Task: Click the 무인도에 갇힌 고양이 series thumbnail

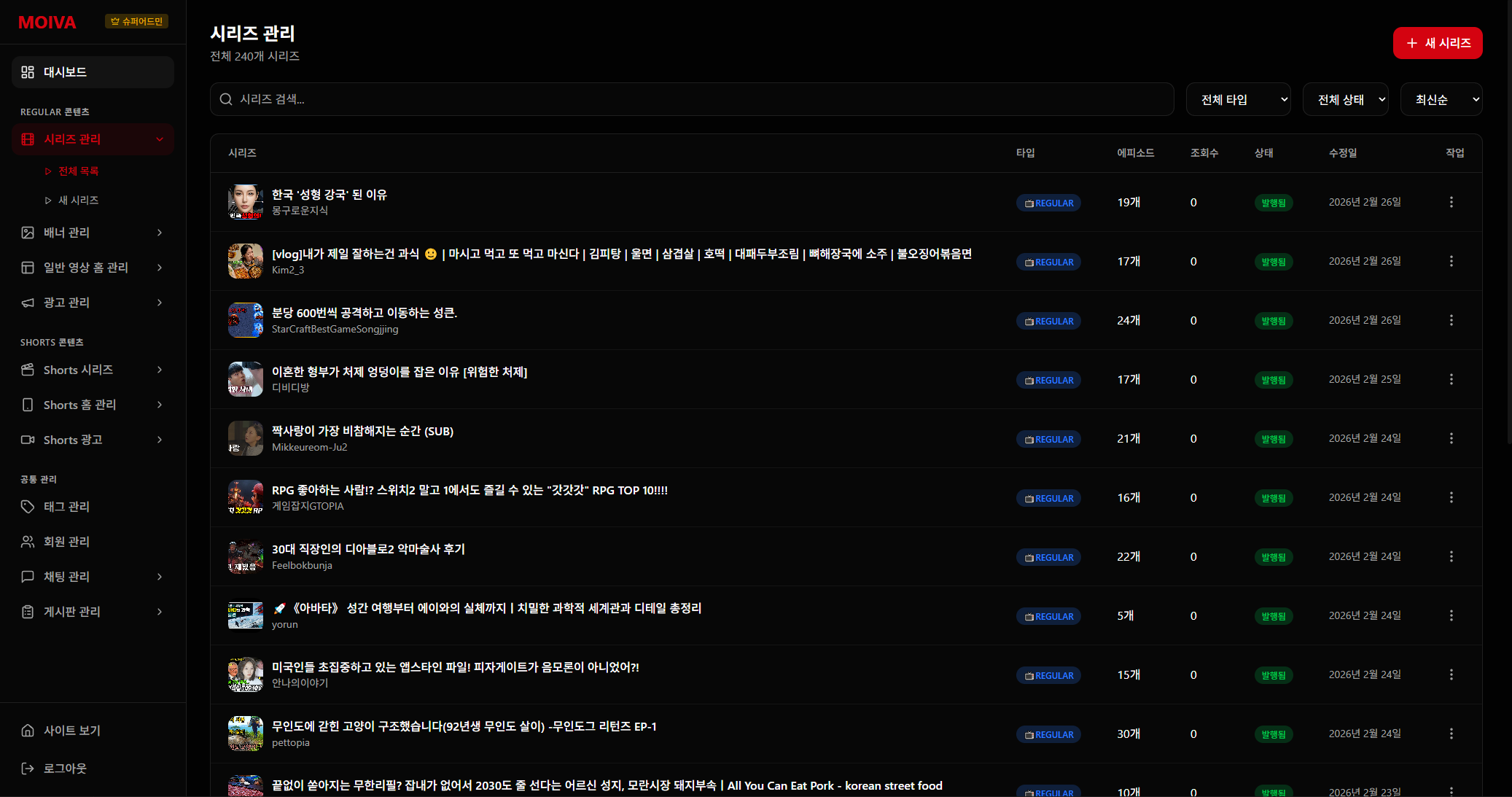Action: pyautogui.click(x=246, y=734)
